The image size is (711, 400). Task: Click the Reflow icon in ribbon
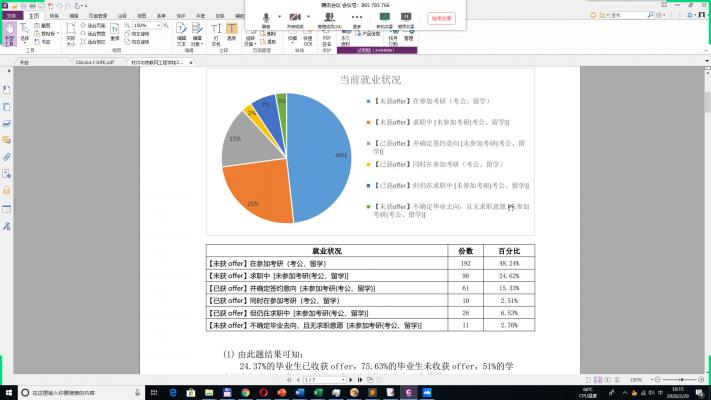click(114, 34)
